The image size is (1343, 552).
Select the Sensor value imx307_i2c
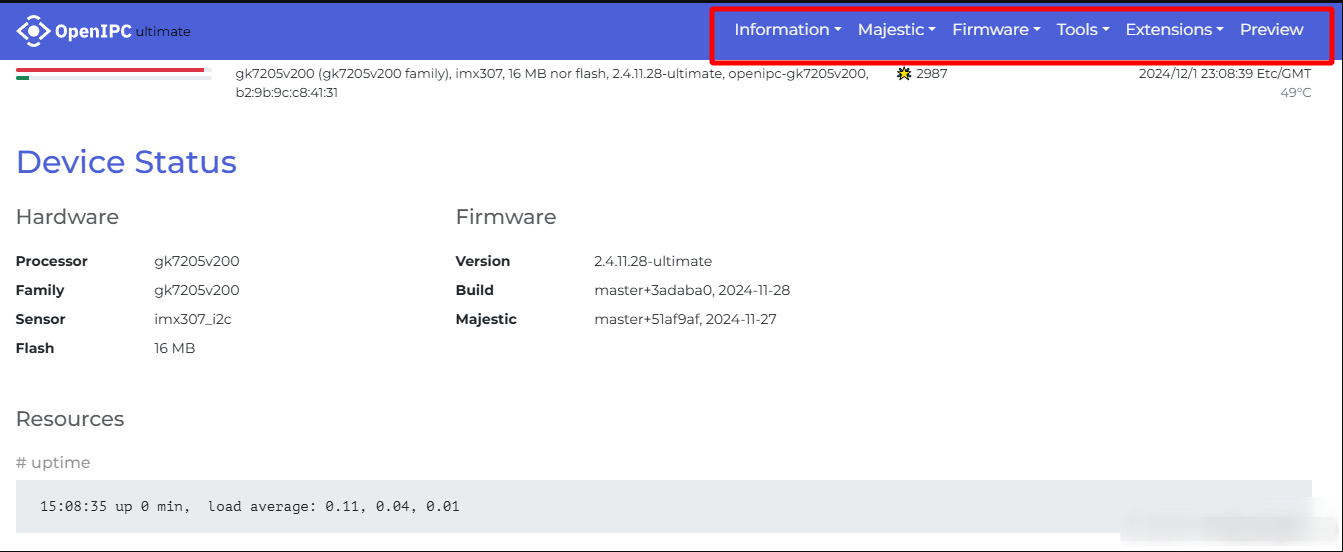tap(193, 319)
